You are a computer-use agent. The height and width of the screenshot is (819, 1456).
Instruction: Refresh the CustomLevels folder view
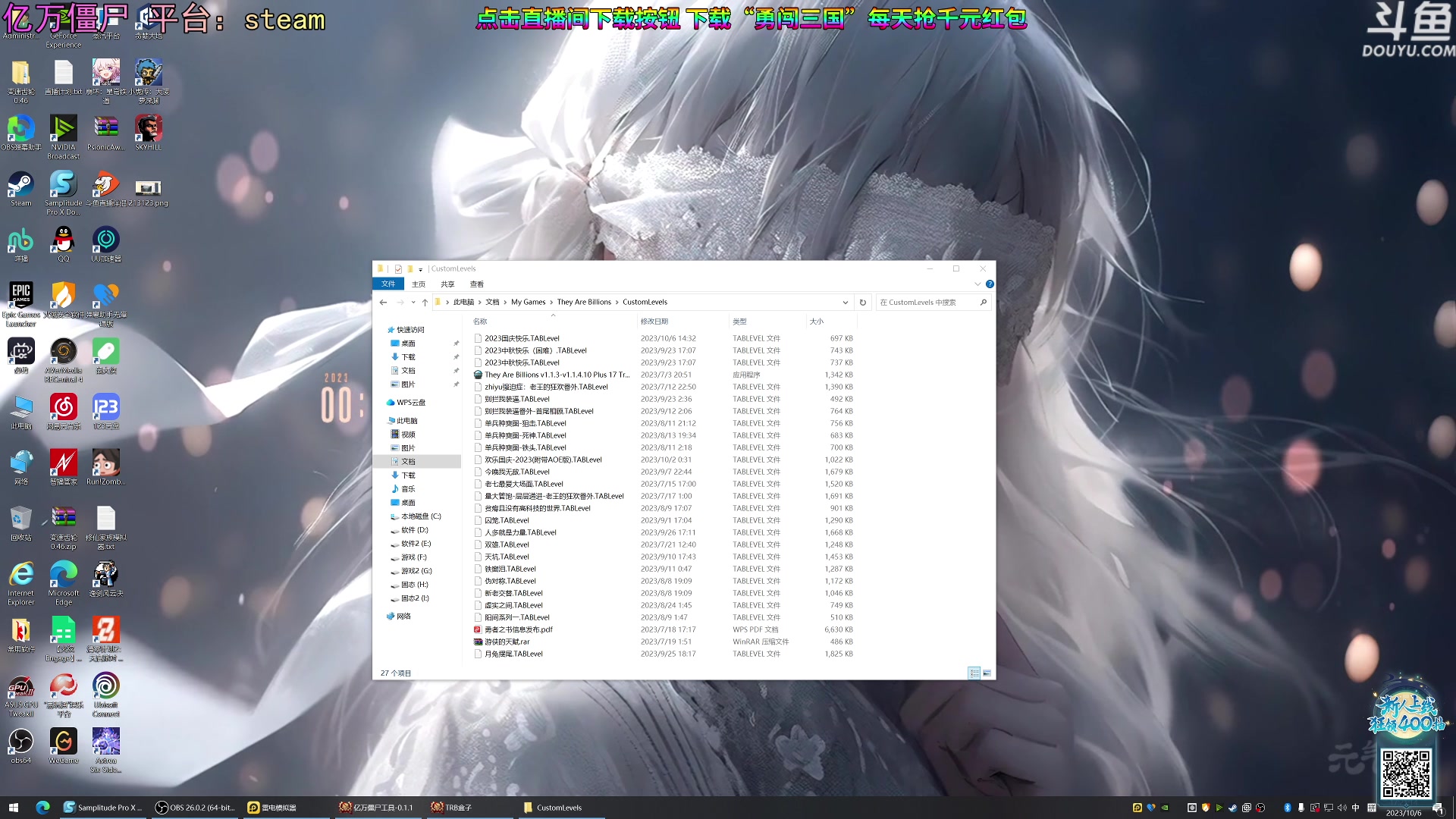click(x=862, y=302)
